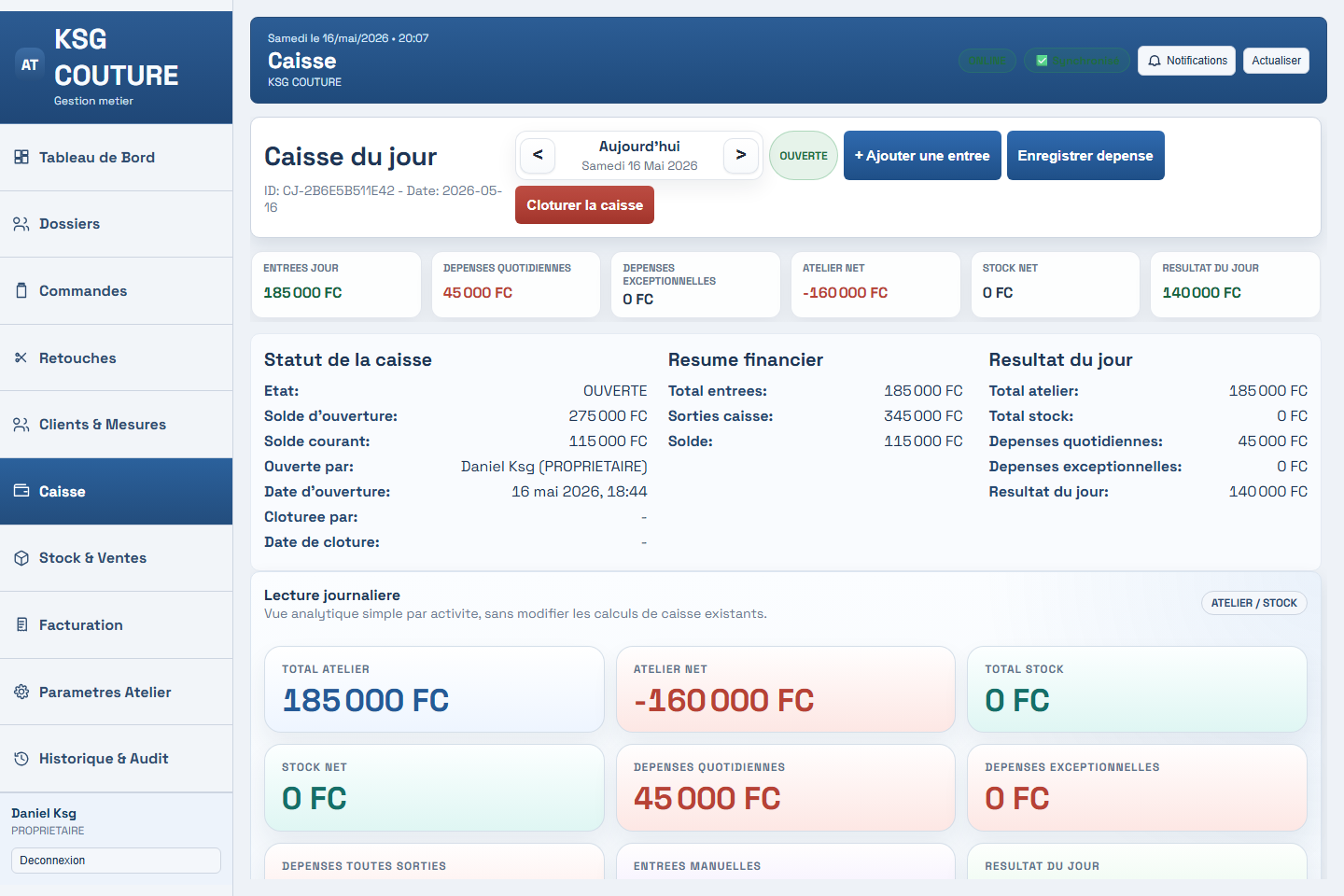Image resolution: width=1344 pixels, height=896 pixels.
Task: Click the Total atelier value in Resultat du jour
Action: click(x=1268, y=391)
